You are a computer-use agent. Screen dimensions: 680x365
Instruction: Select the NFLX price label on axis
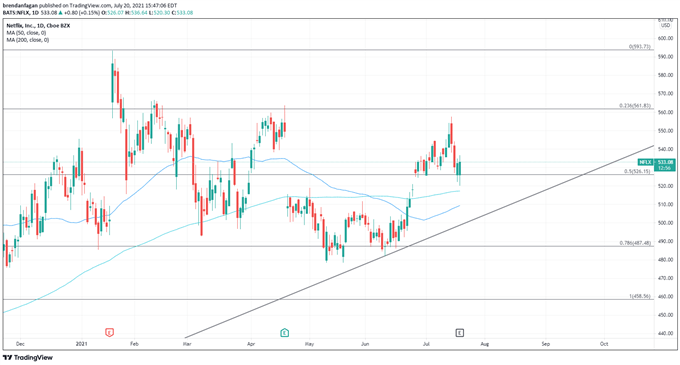[x=645, y=162]
